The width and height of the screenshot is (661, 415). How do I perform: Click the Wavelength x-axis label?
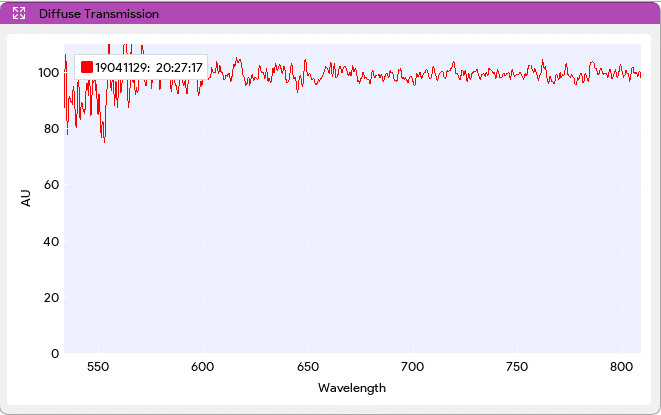351,388
